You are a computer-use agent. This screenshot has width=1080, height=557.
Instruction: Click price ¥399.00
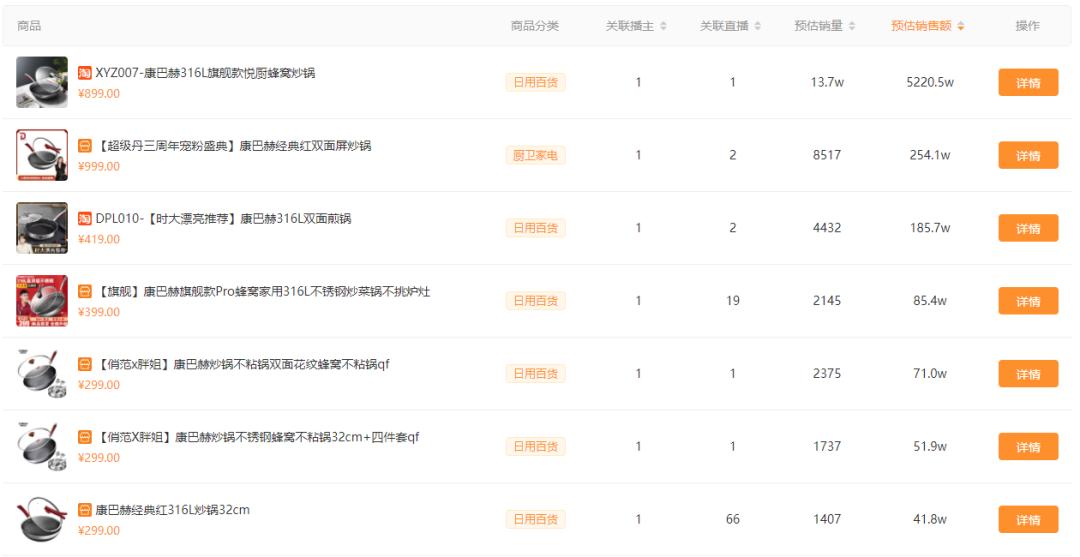click(x=98, y=313)
